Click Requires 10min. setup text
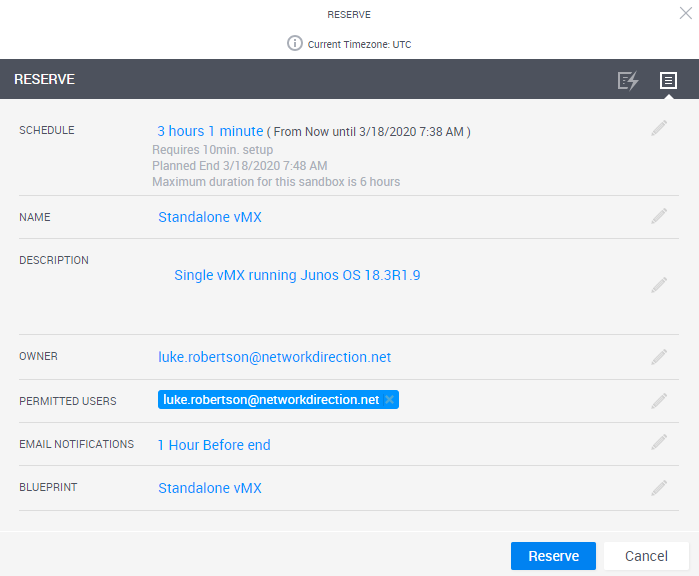The height and width of the screenshot is (576, 699). 213,150
